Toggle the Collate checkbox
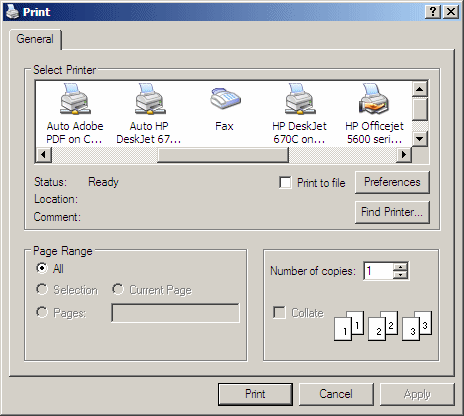Viewport: 464px width, 416px height. coord(279,313)
